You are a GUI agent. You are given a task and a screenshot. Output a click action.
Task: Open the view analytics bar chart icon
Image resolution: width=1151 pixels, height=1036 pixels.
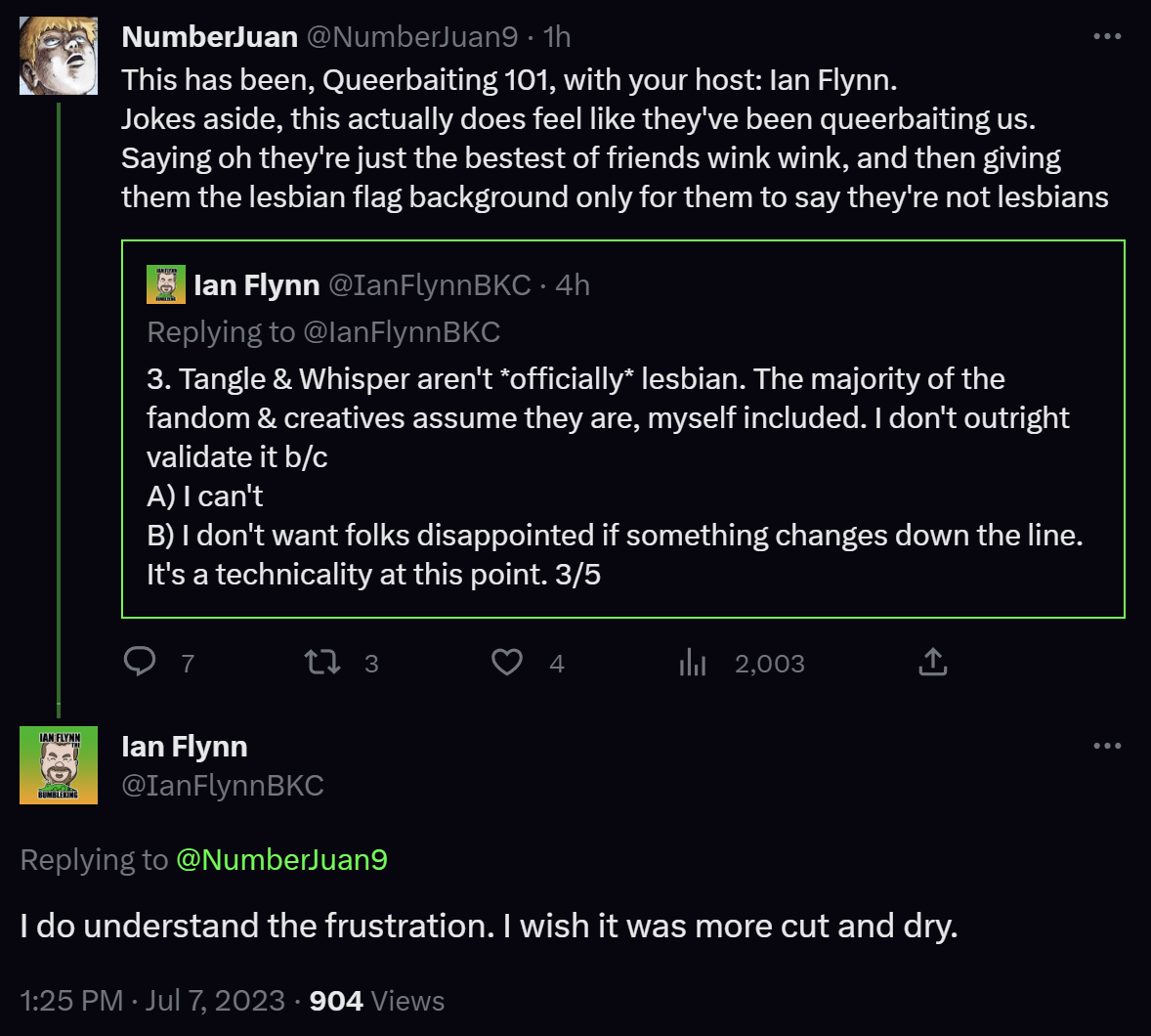pos(692,663)
